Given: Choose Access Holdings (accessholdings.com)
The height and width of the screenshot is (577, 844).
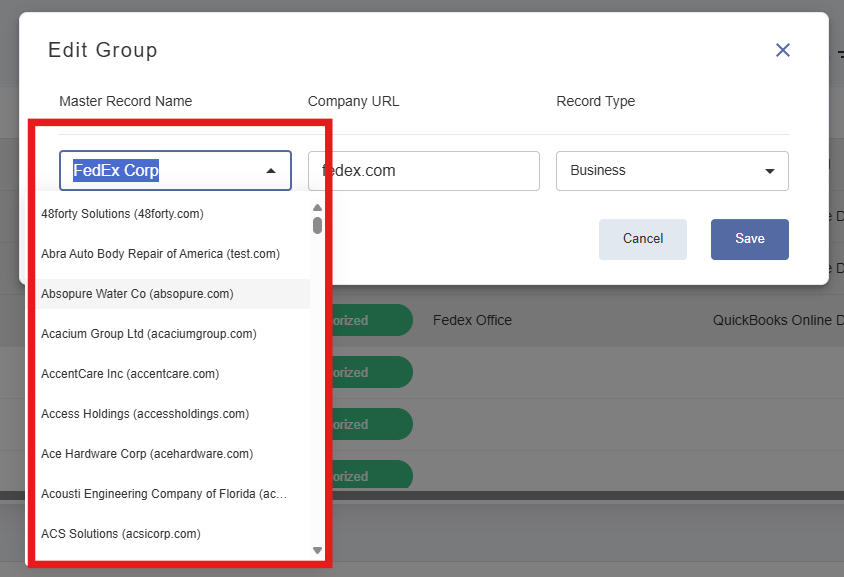Looking at the screenshot, I should (x=173, y=414).
